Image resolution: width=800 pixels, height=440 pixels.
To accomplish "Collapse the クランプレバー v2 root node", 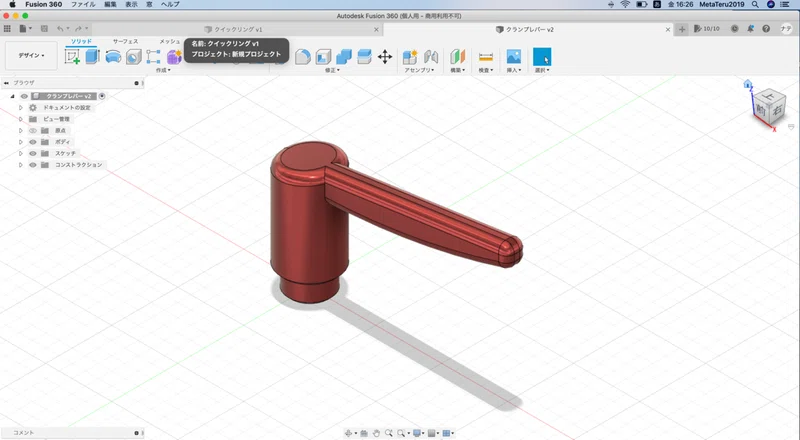I will [12, 96].
